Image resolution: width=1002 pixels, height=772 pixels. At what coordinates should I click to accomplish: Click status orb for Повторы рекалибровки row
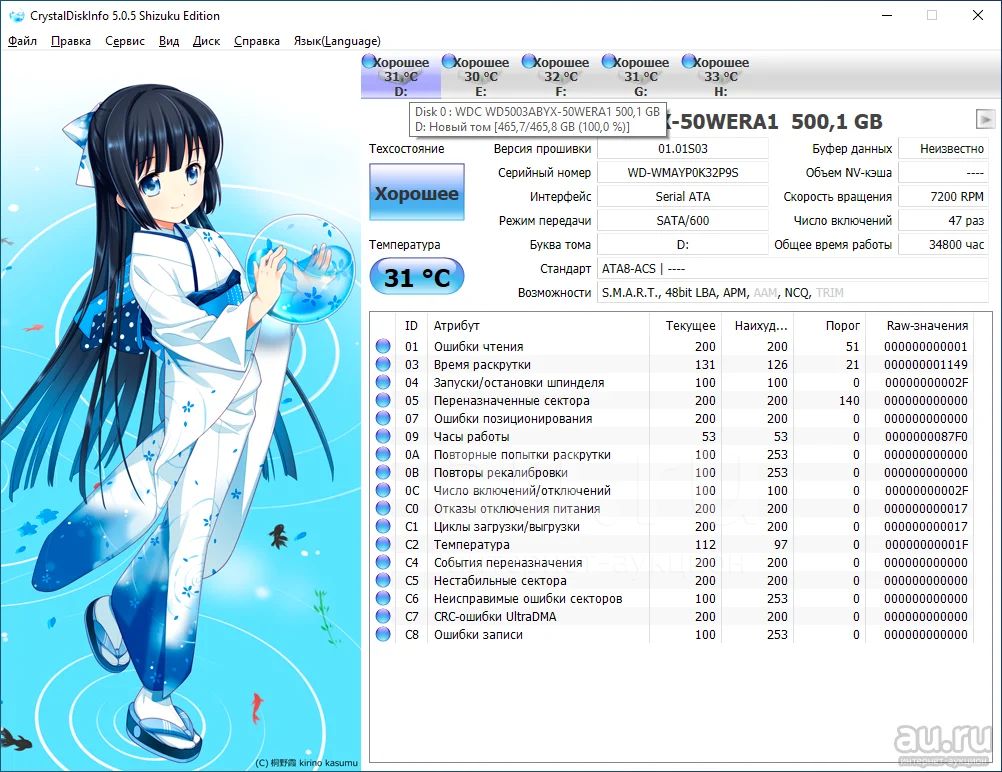click(383, 472)
